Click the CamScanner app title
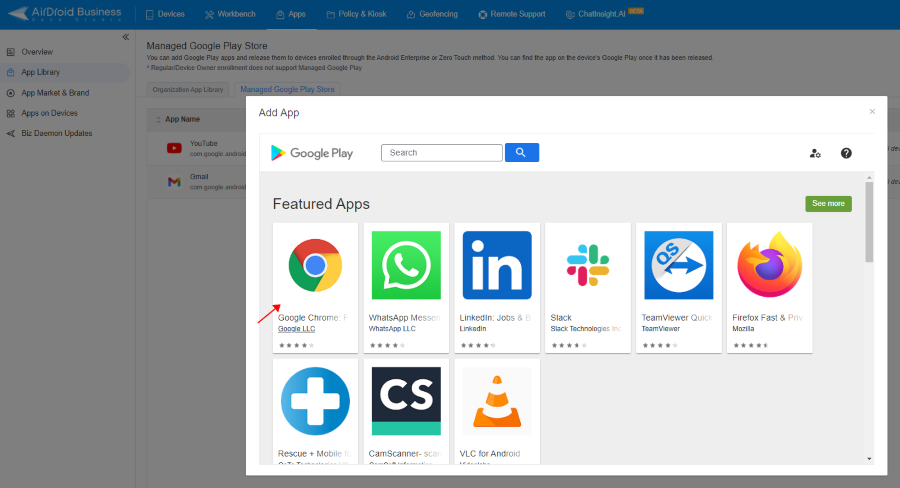 pyautogui.click(x=405, y=454)
